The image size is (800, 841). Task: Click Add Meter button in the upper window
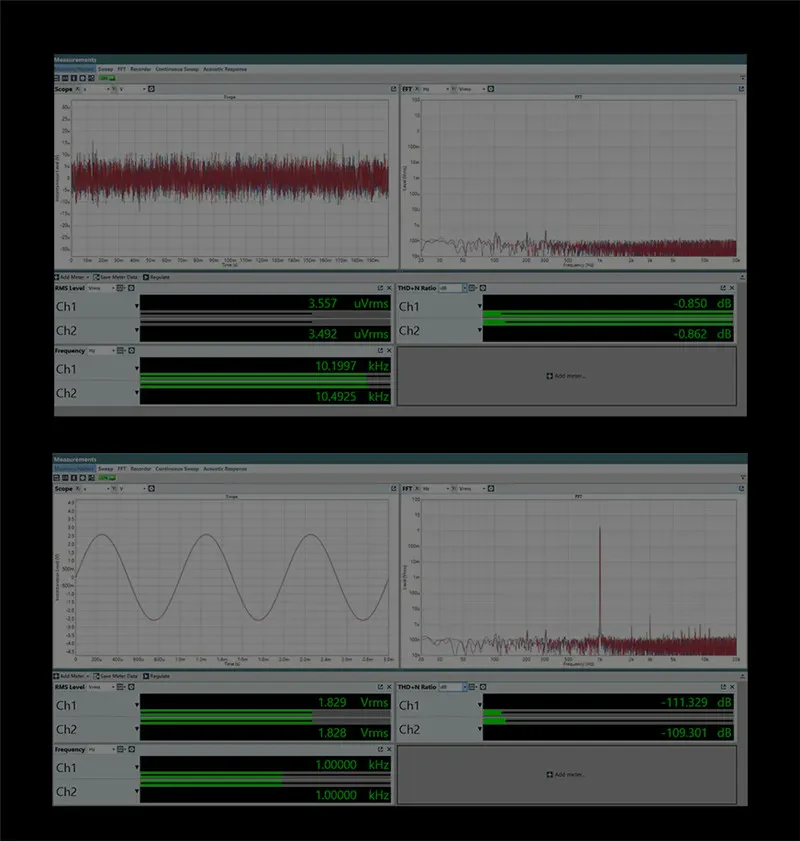(71, 277)
